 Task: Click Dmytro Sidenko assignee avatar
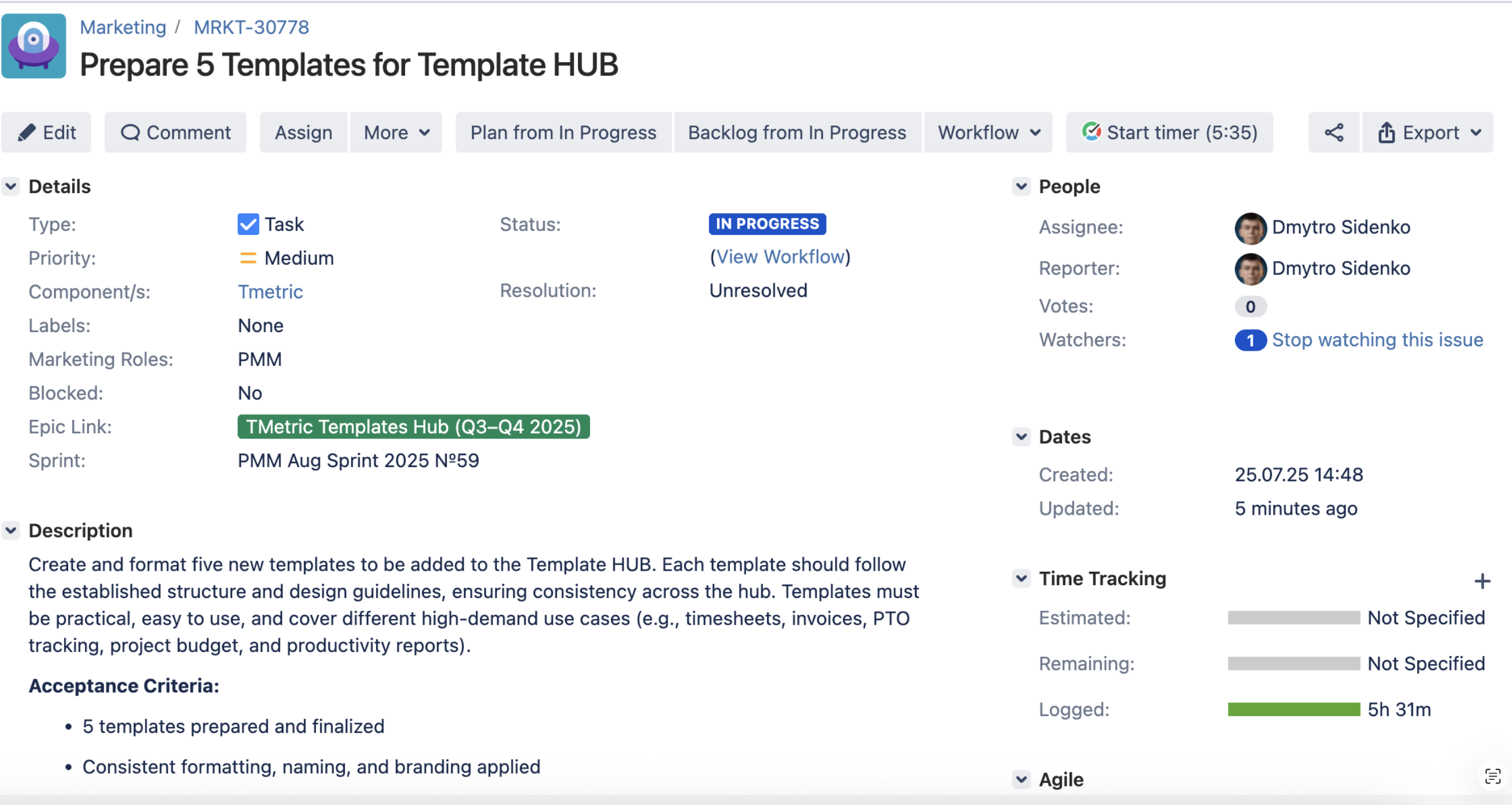pyautogui.click(x=1250, y=228)
